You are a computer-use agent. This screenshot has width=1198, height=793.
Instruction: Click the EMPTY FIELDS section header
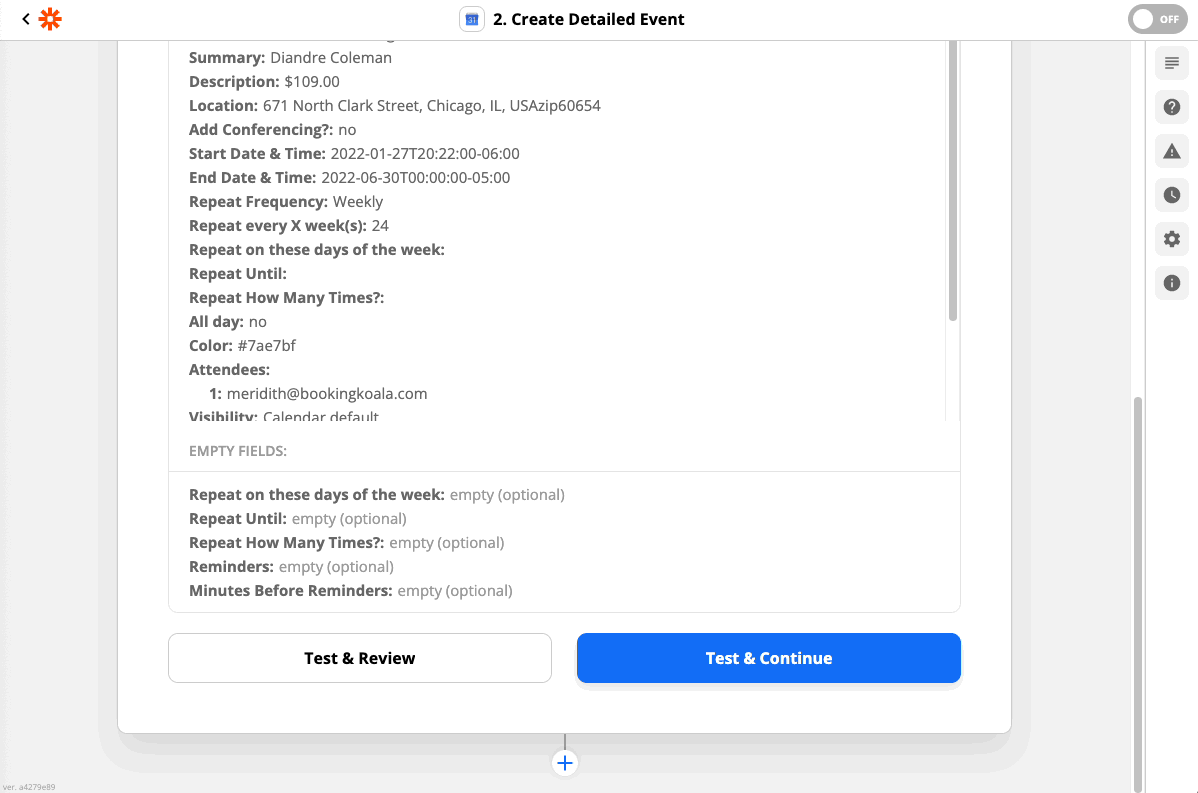point(238,451)
